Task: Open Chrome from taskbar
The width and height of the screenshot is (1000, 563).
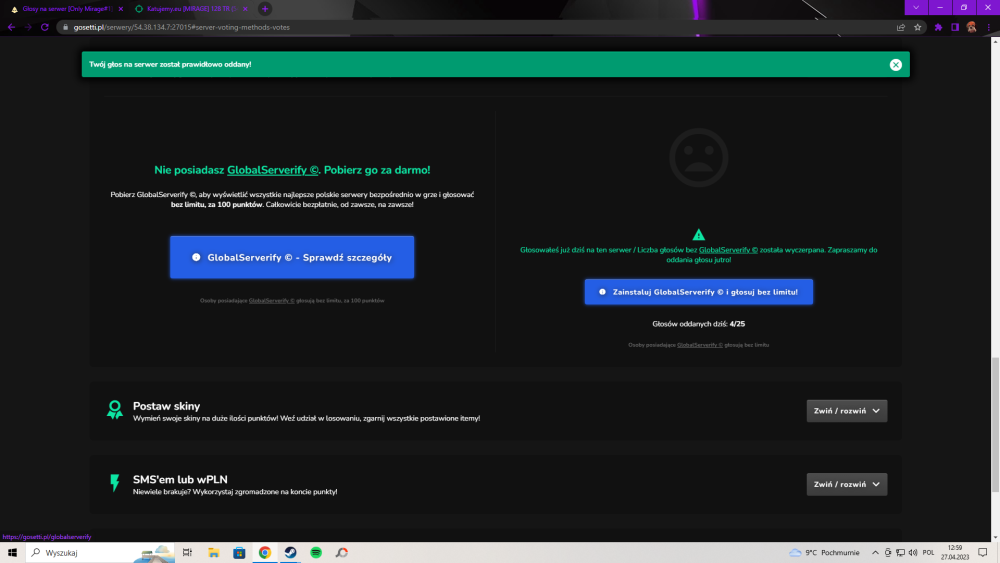Action: (x=265, y=553)
